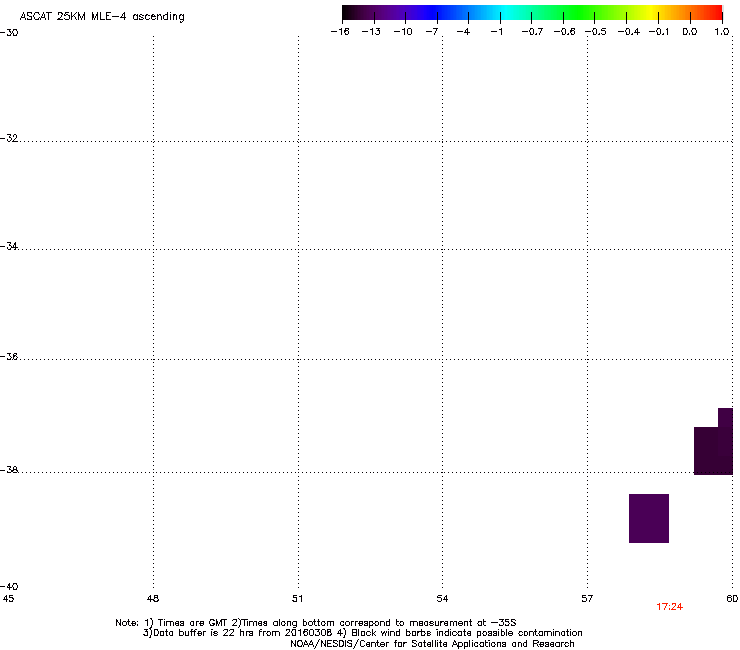Click the title 'ASCAT 25KM MLE-4 ascending'
The image size is (740, 650).
tap(102, 17)
